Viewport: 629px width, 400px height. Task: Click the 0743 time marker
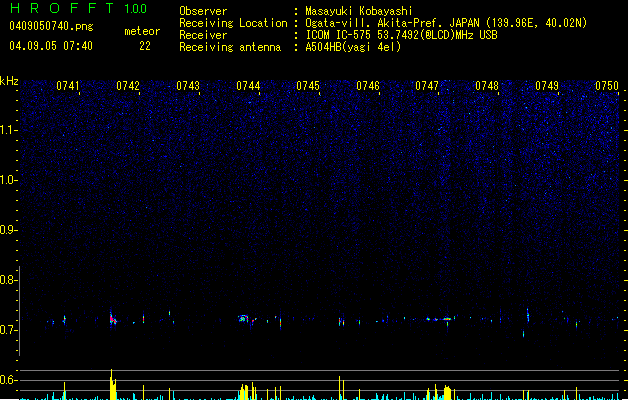tap(188, 86)
